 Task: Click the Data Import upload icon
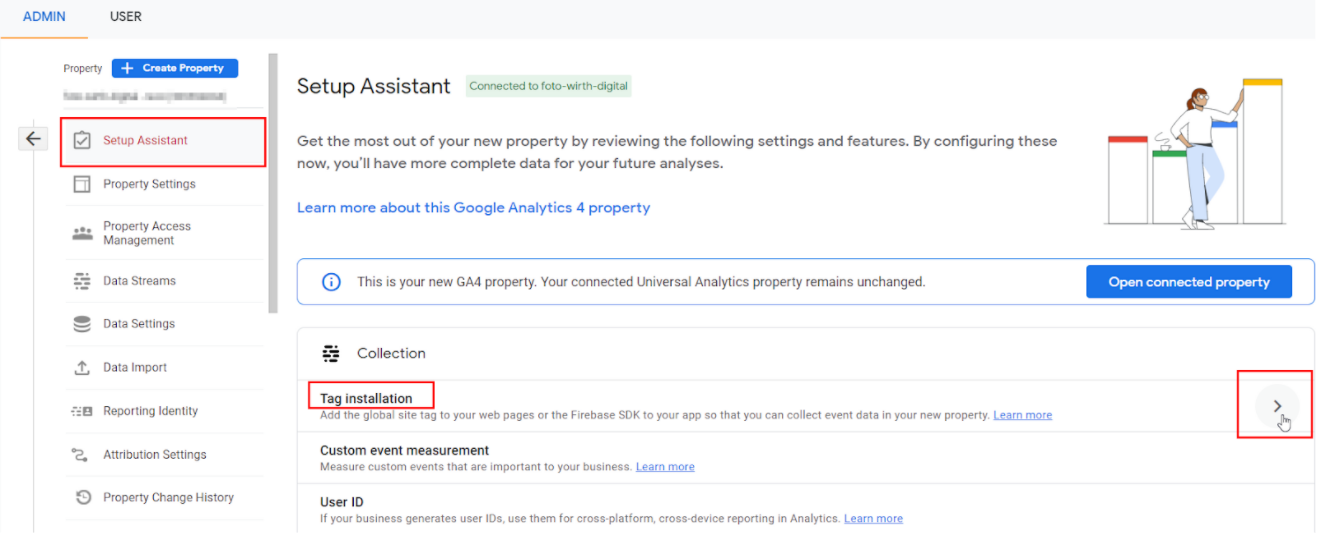(83, 367)
